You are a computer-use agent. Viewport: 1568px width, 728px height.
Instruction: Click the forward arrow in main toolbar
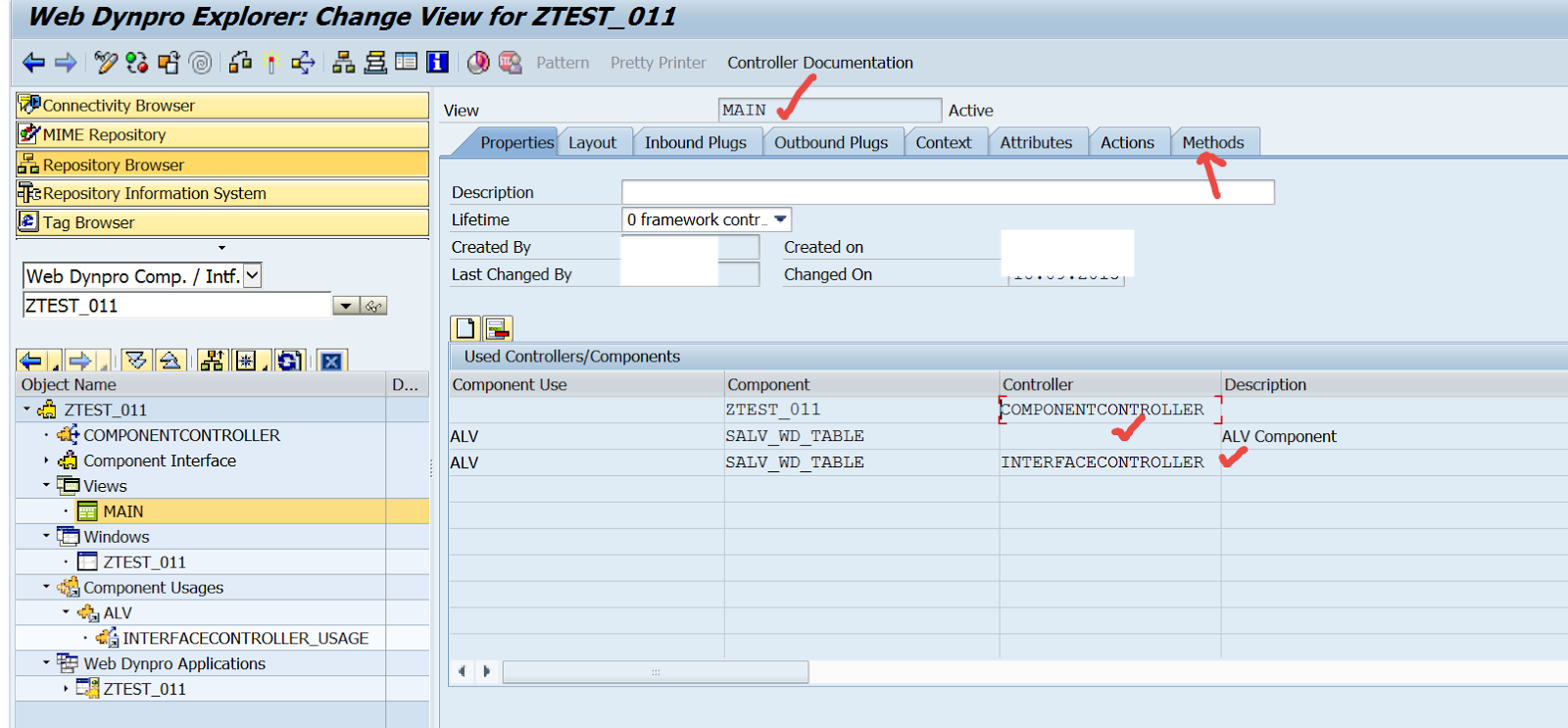click(66, 63)
